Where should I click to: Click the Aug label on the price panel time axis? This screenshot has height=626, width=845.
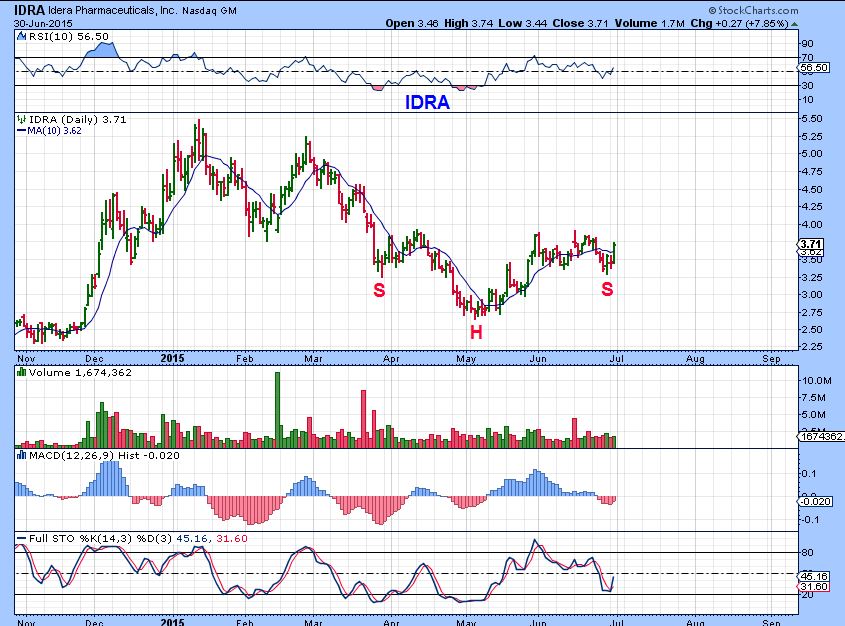pos(695,358)
